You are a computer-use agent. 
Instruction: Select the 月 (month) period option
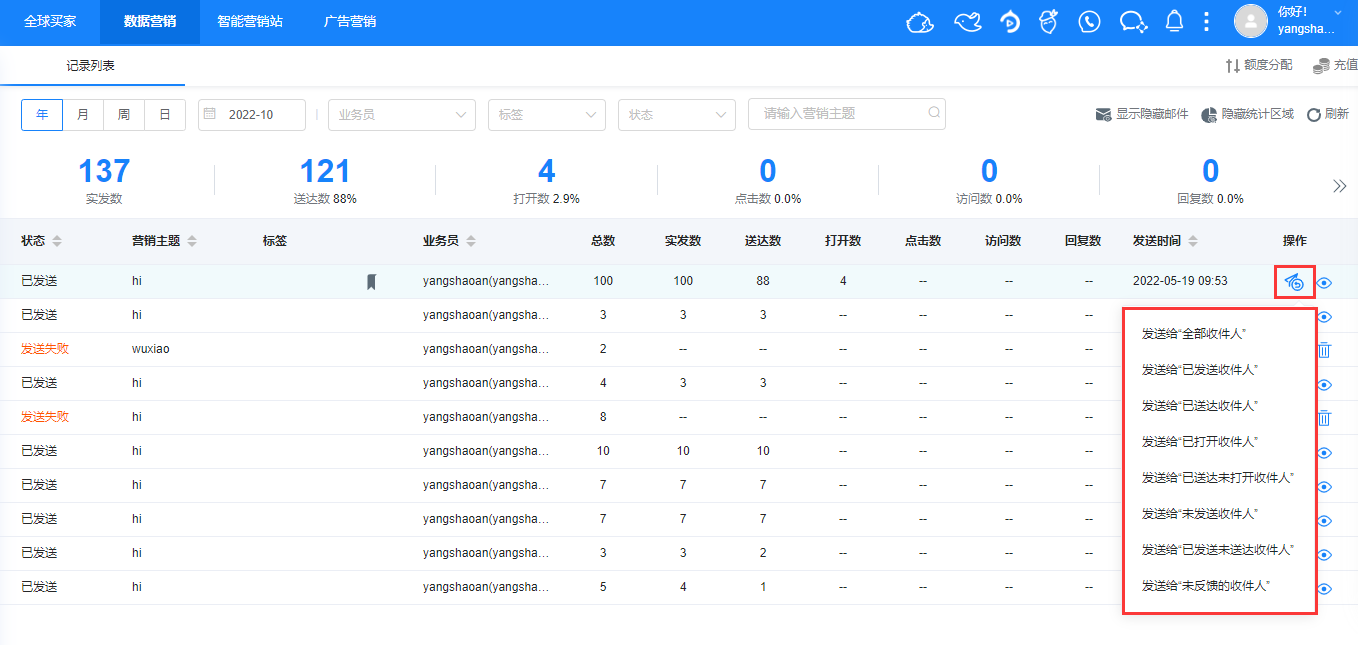tap(83, 115)
